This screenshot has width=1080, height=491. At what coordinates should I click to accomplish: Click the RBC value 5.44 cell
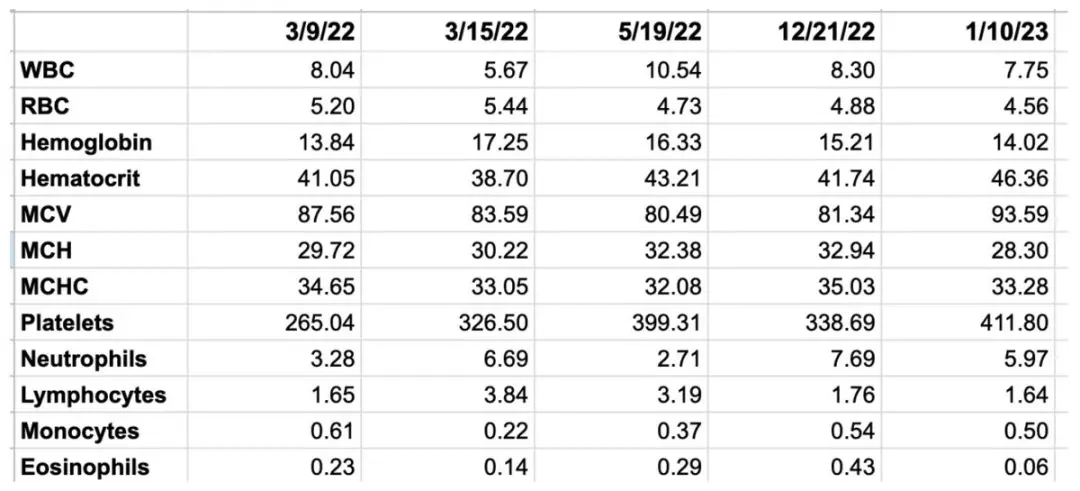[x=448, y=106]
